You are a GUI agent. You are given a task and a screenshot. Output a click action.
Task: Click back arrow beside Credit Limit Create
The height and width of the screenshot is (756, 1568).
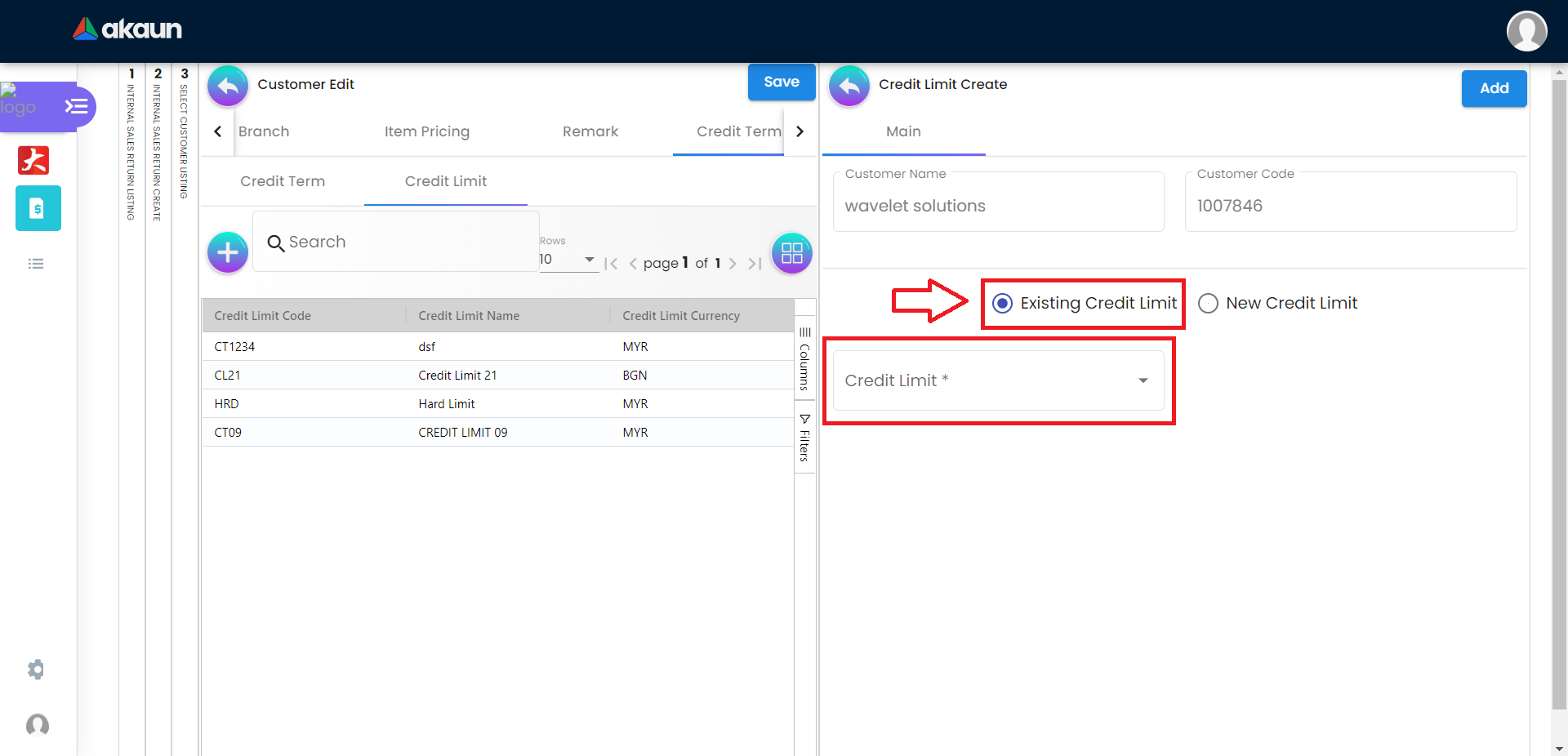(849, 85)
